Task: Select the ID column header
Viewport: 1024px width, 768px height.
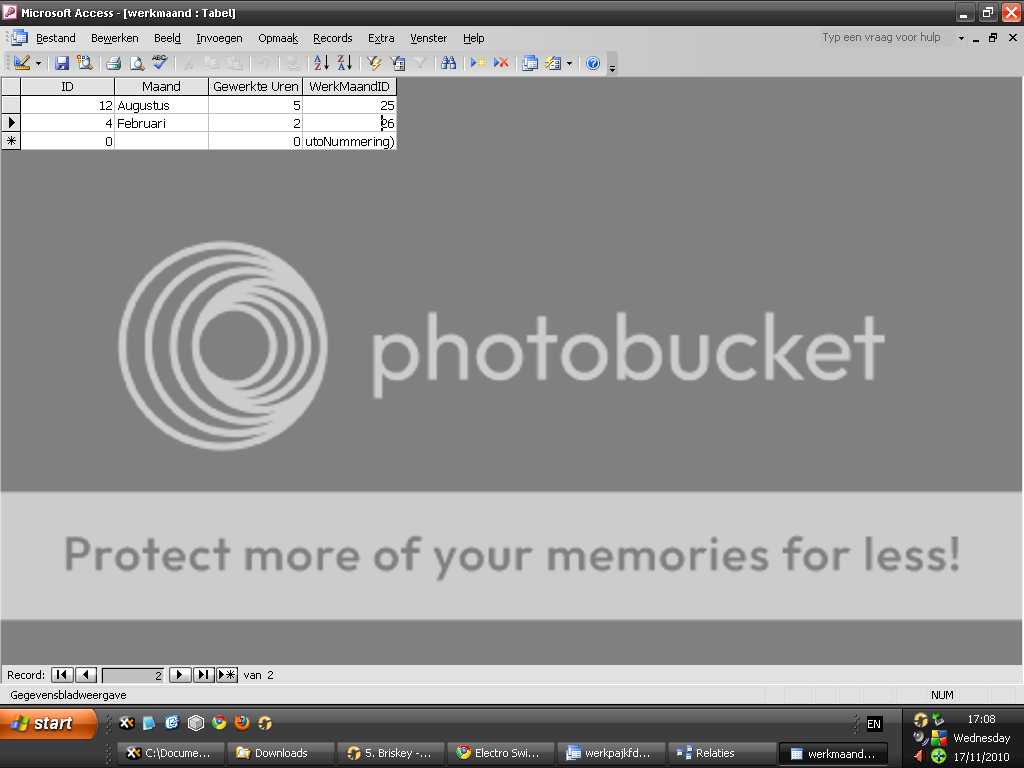Action: tap(67, 86)
